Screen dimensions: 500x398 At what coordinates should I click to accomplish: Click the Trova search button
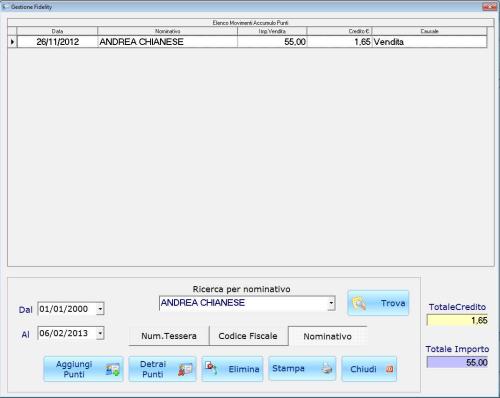(x=378, y=303)
